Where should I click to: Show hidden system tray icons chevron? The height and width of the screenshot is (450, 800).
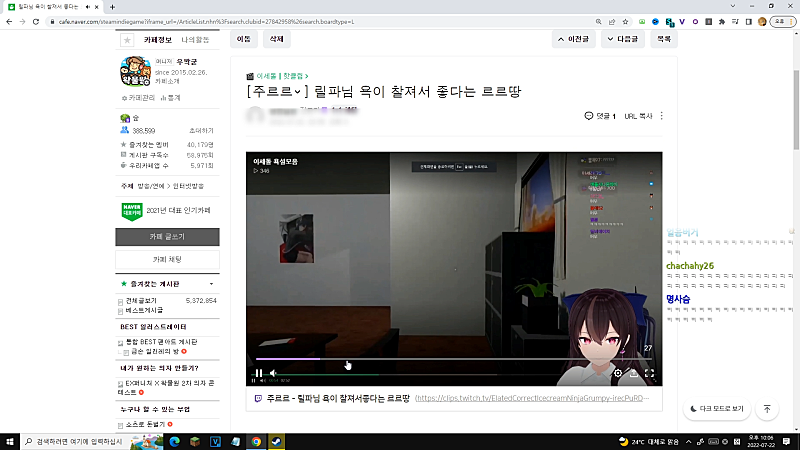click(688, 442)
